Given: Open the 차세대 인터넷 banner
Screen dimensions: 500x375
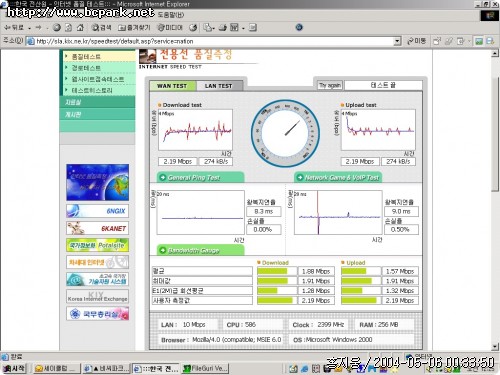Looking at the screenshot, I should click(97, 262).
